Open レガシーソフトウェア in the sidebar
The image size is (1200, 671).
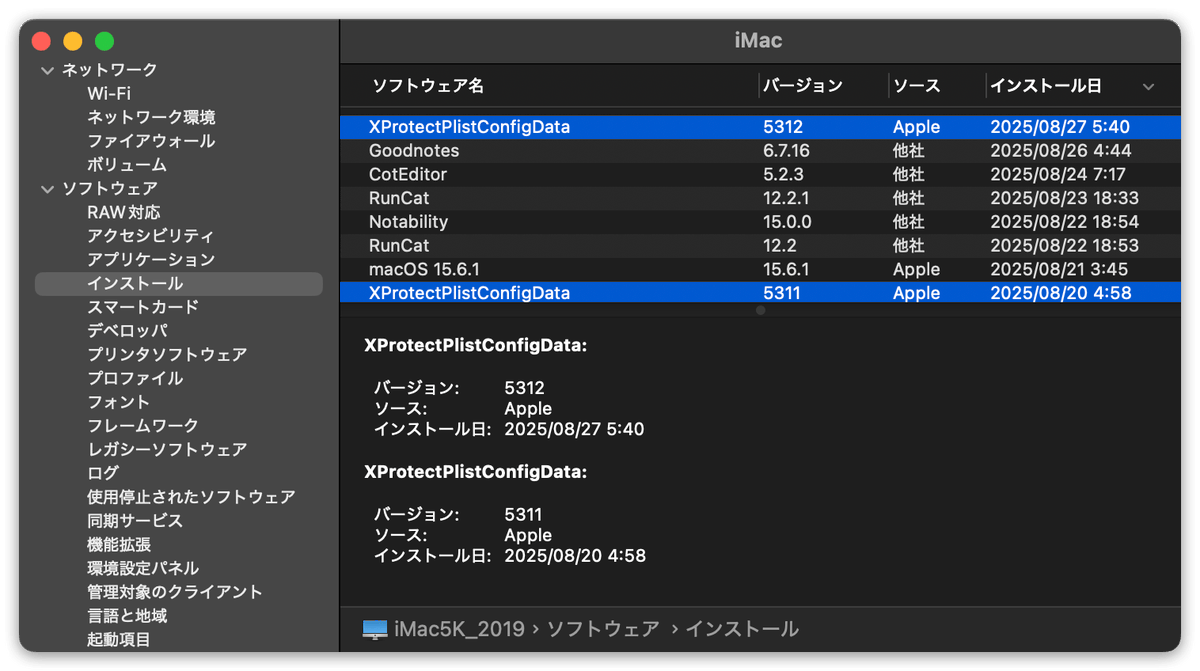(167, 450)
